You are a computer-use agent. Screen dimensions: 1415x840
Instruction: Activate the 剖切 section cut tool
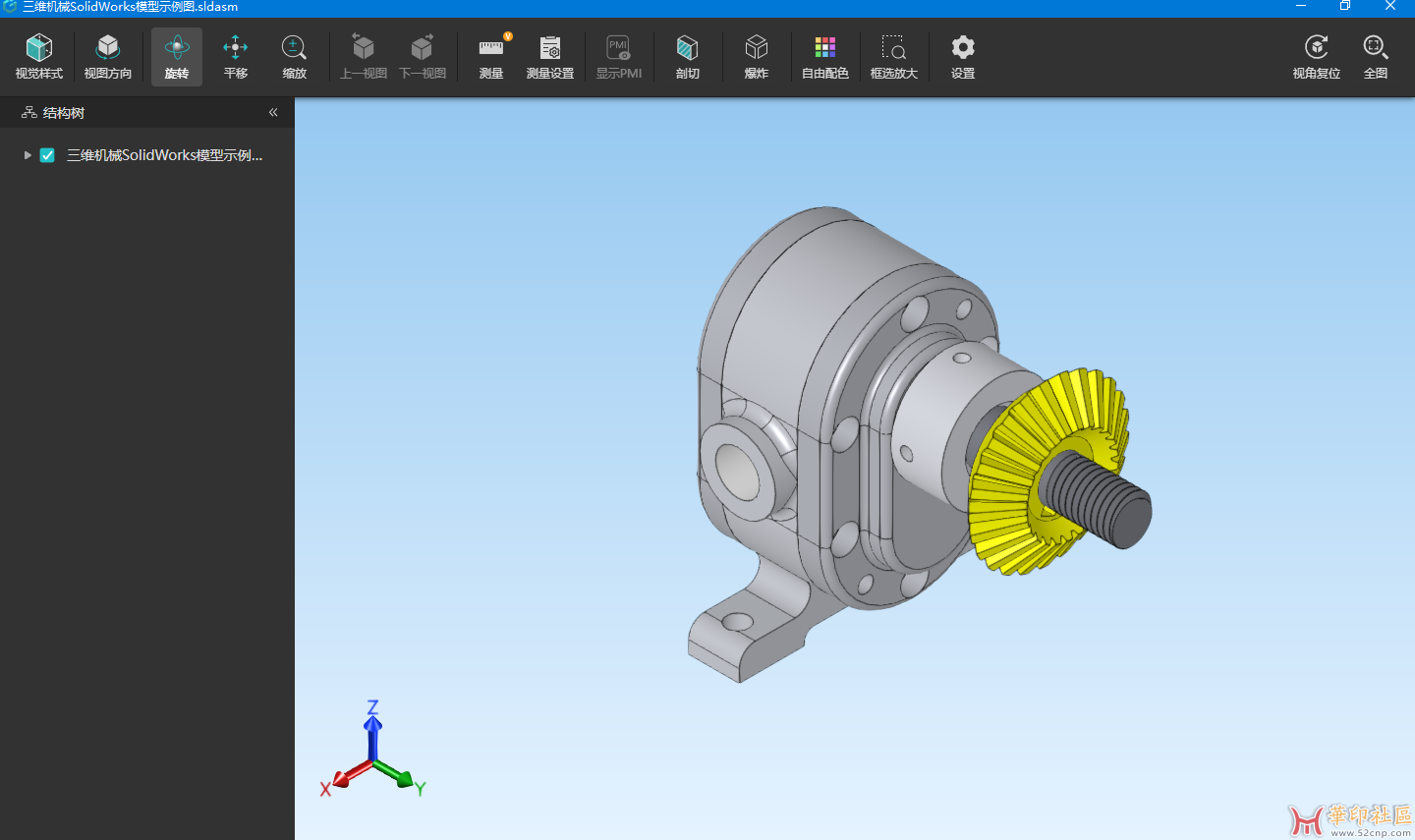(x=688, y=57)
